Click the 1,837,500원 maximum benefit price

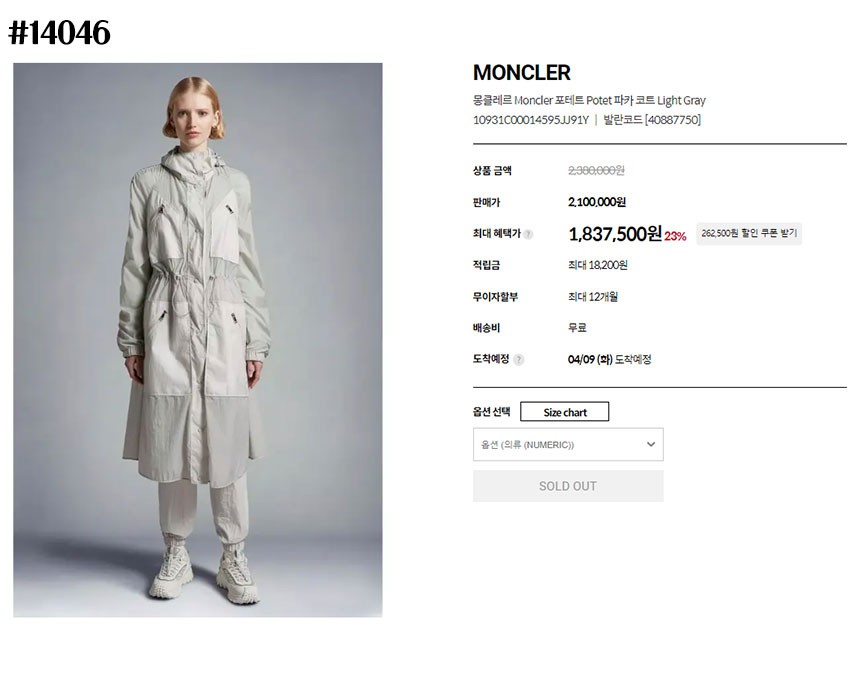coord(615,234)
